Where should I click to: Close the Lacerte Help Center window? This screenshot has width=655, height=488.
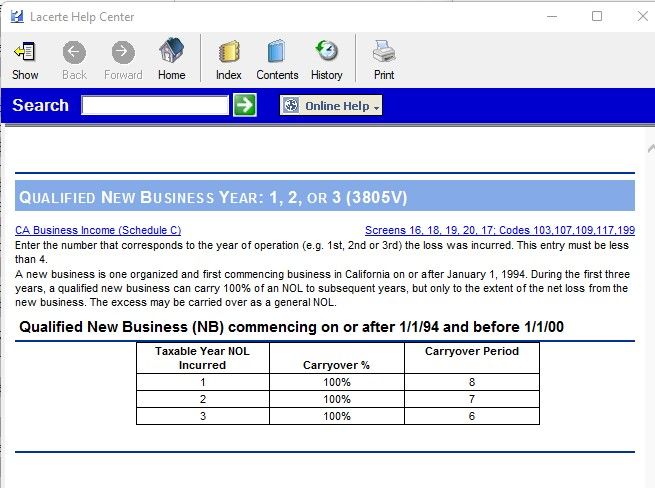(x=642, y=16)
